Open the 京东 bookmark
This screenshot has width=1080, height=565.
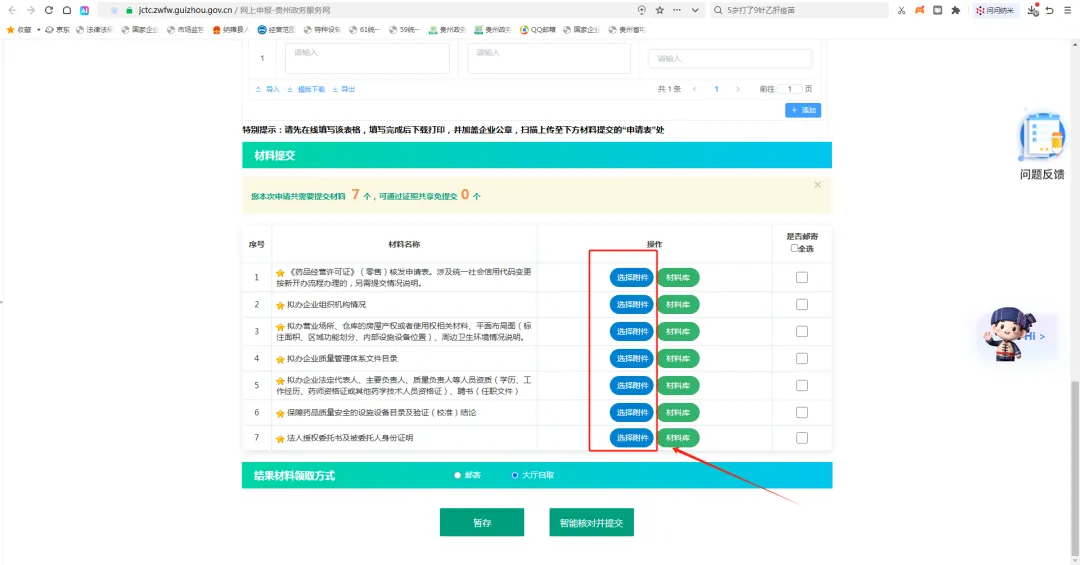point(57,30)
